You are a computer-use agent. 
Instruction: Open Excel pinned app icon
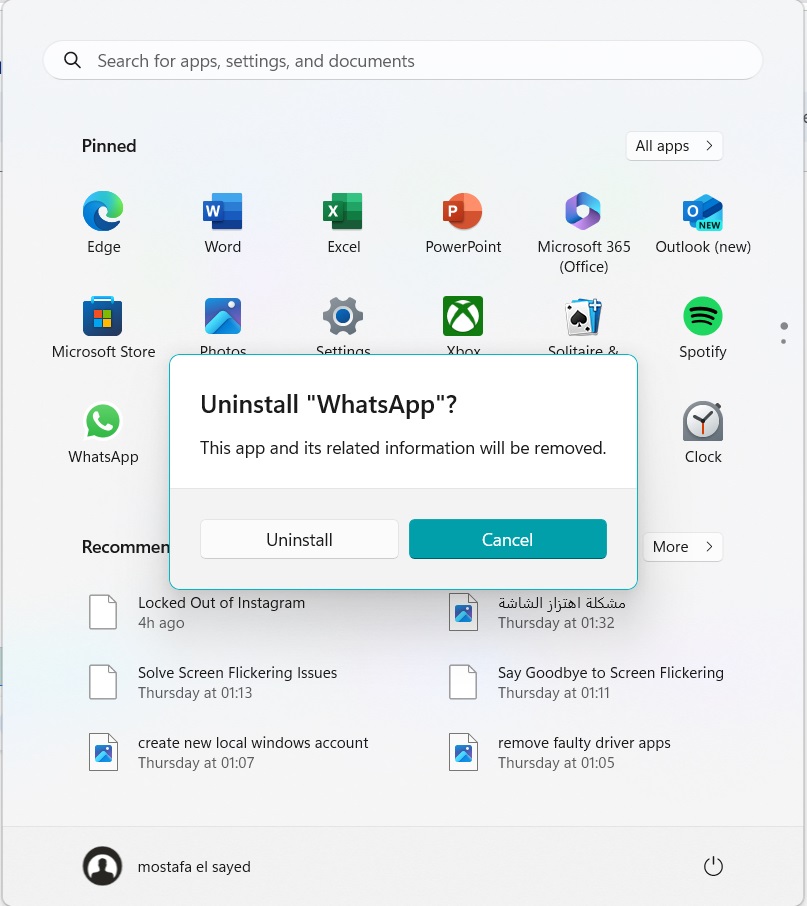coord(343,211)
